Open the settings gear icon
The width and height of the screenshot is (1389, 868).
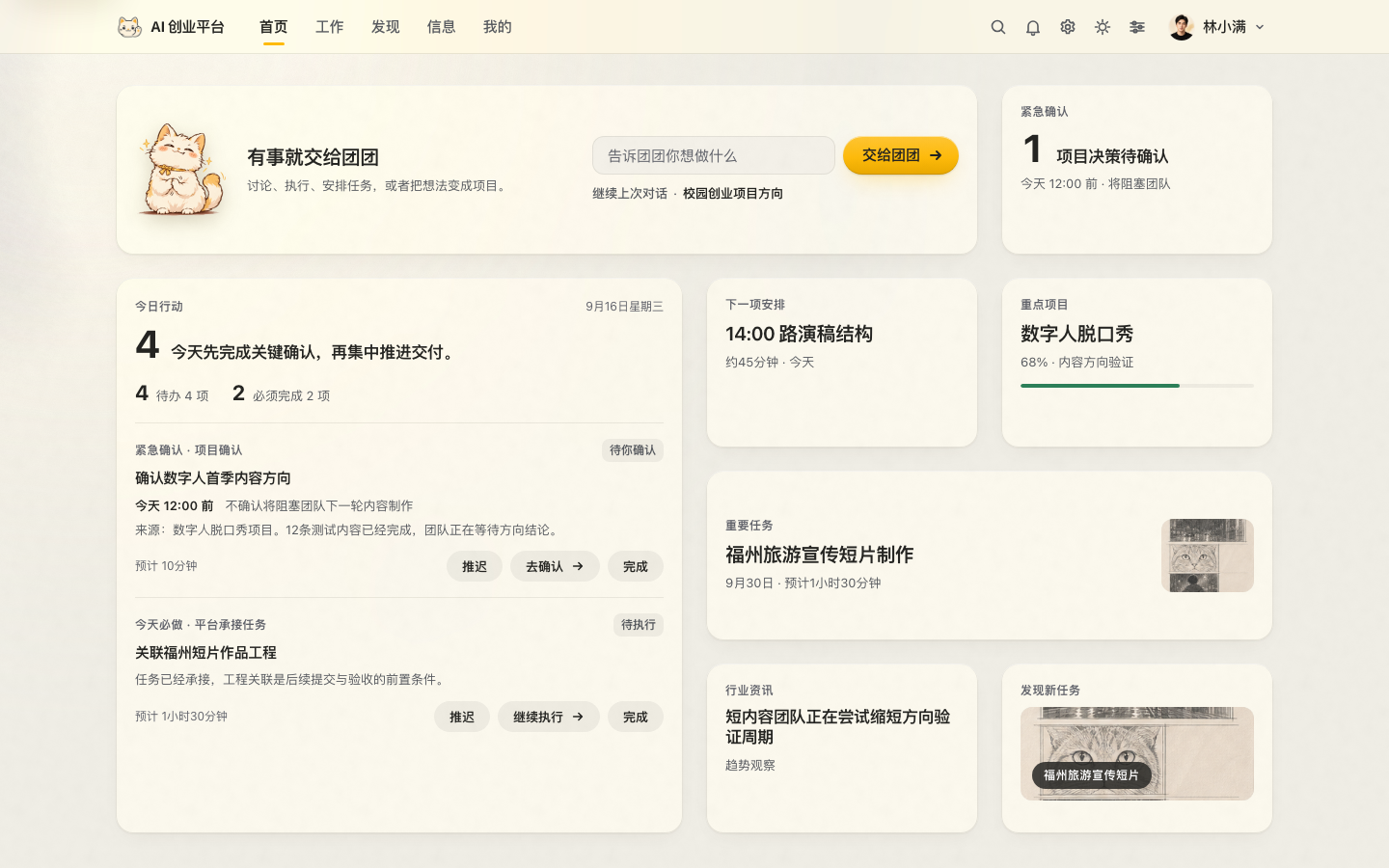click(x=1068, y=27)
